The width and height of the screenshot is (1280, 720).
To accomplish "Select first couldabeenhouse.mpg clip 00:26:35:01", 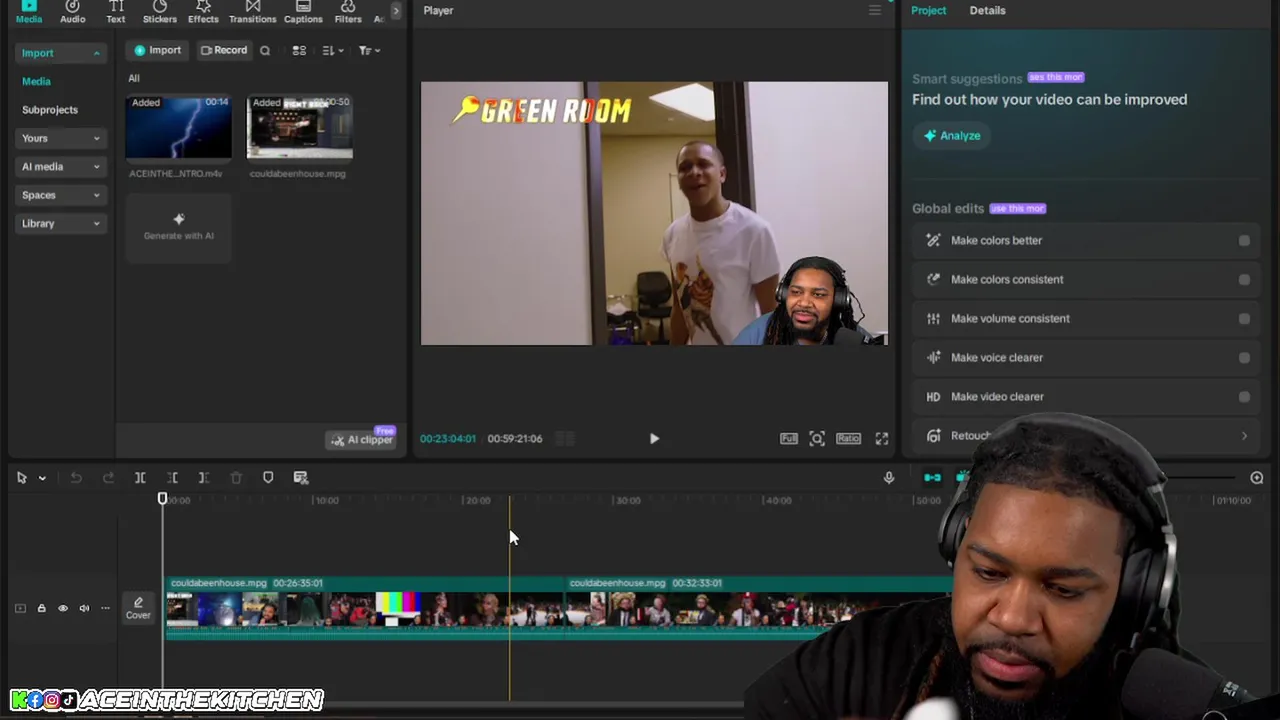I will point(365,606).
